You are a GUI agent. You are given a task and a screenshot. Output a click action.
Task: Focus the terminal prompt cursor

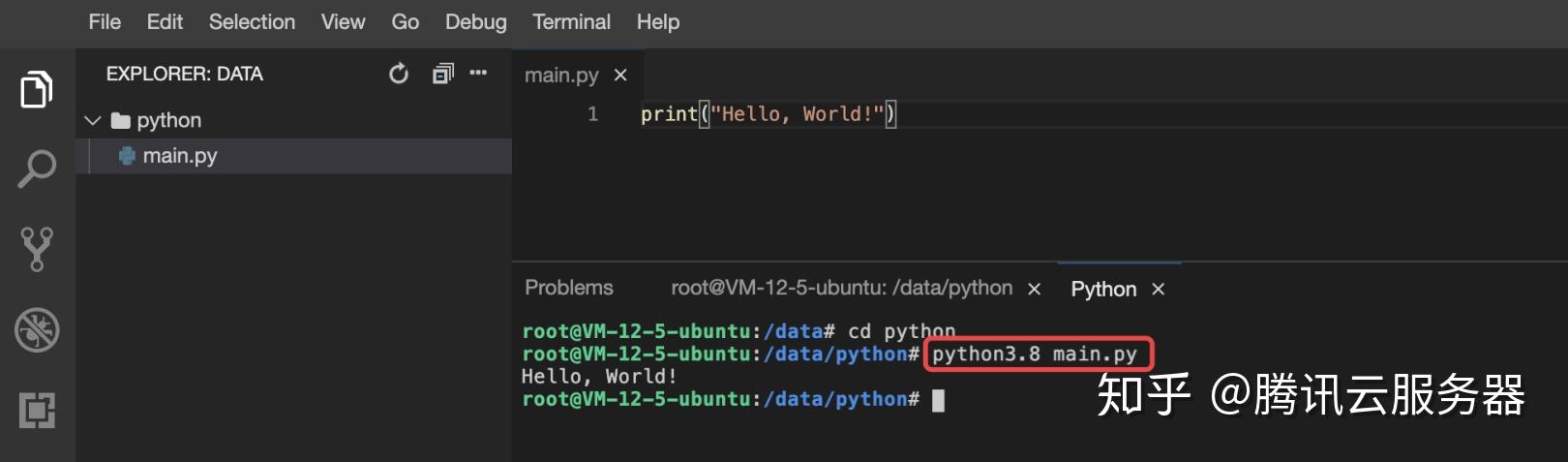[x=938, y=400]
